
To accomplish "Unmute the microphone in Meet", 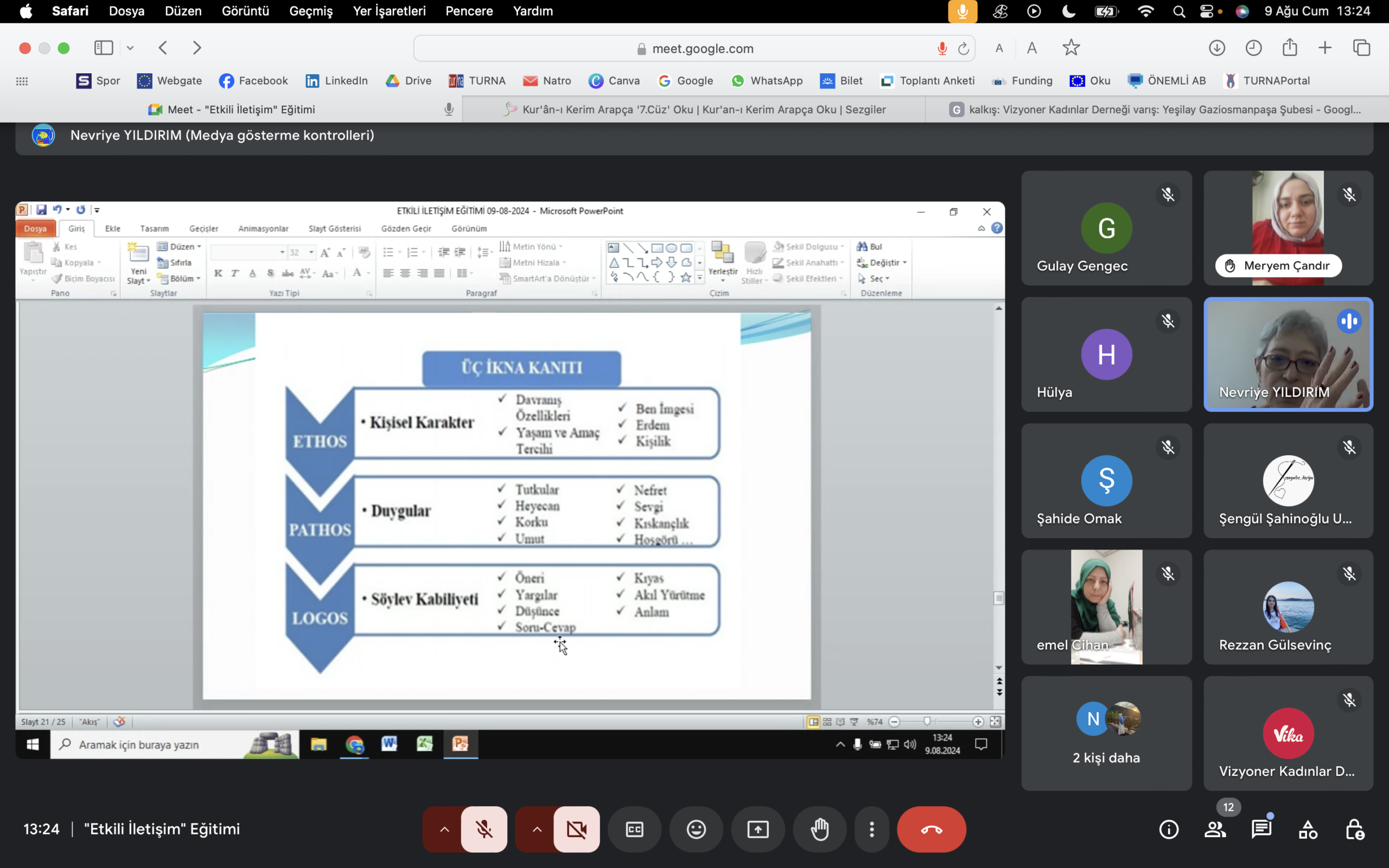I will point(484,829).
